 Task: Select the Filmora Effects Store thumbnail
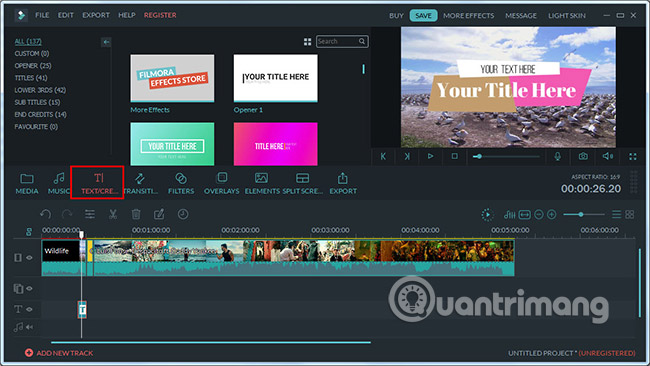(172, 78)
